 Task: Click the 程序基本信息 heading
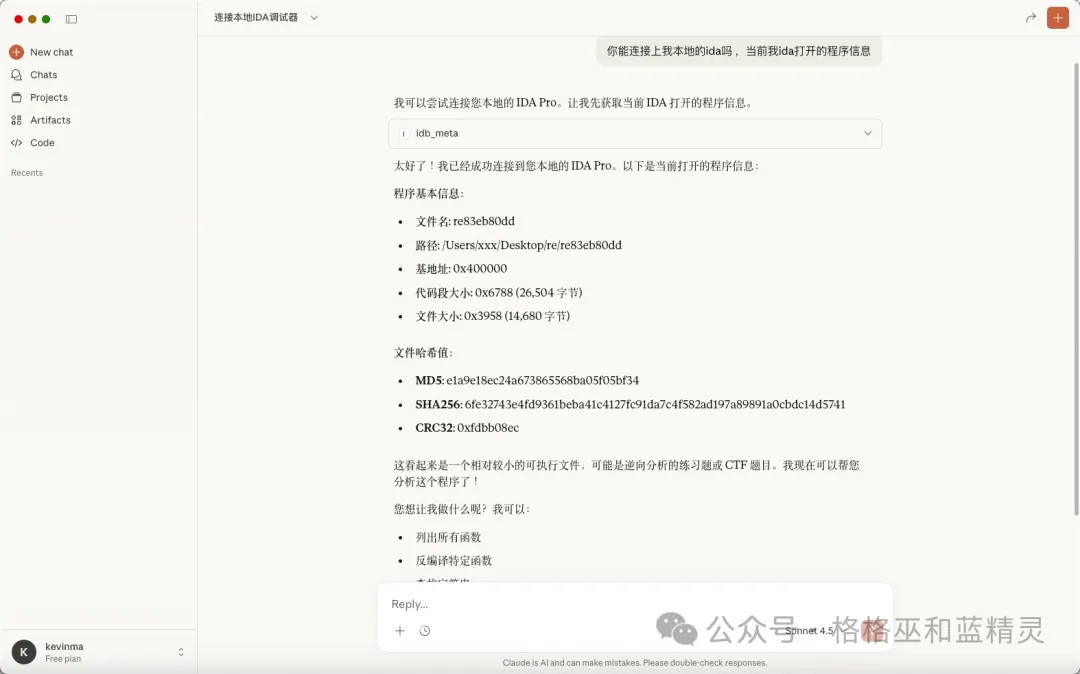coord(428,193)
